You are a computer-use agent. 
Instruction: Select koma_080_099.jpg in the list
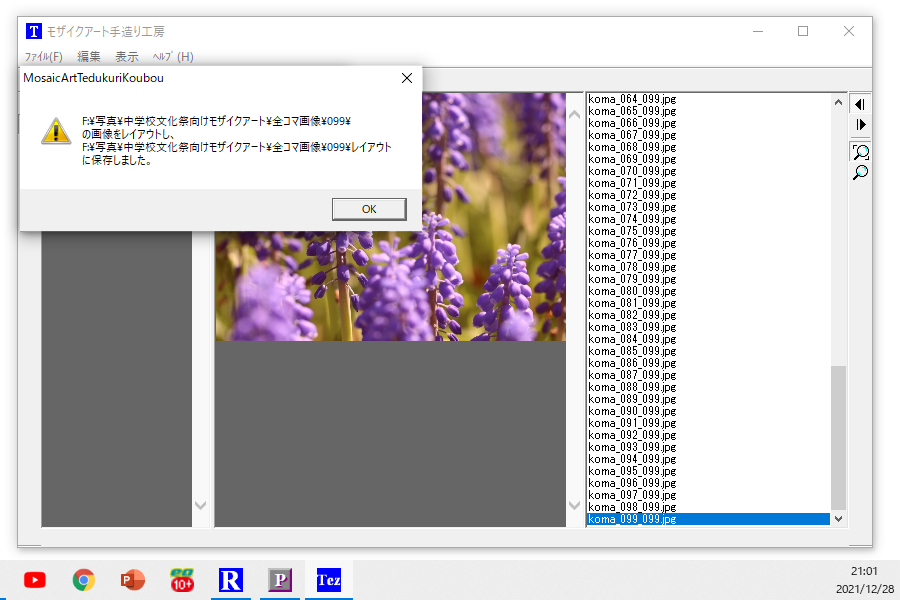tap(708, 291)
